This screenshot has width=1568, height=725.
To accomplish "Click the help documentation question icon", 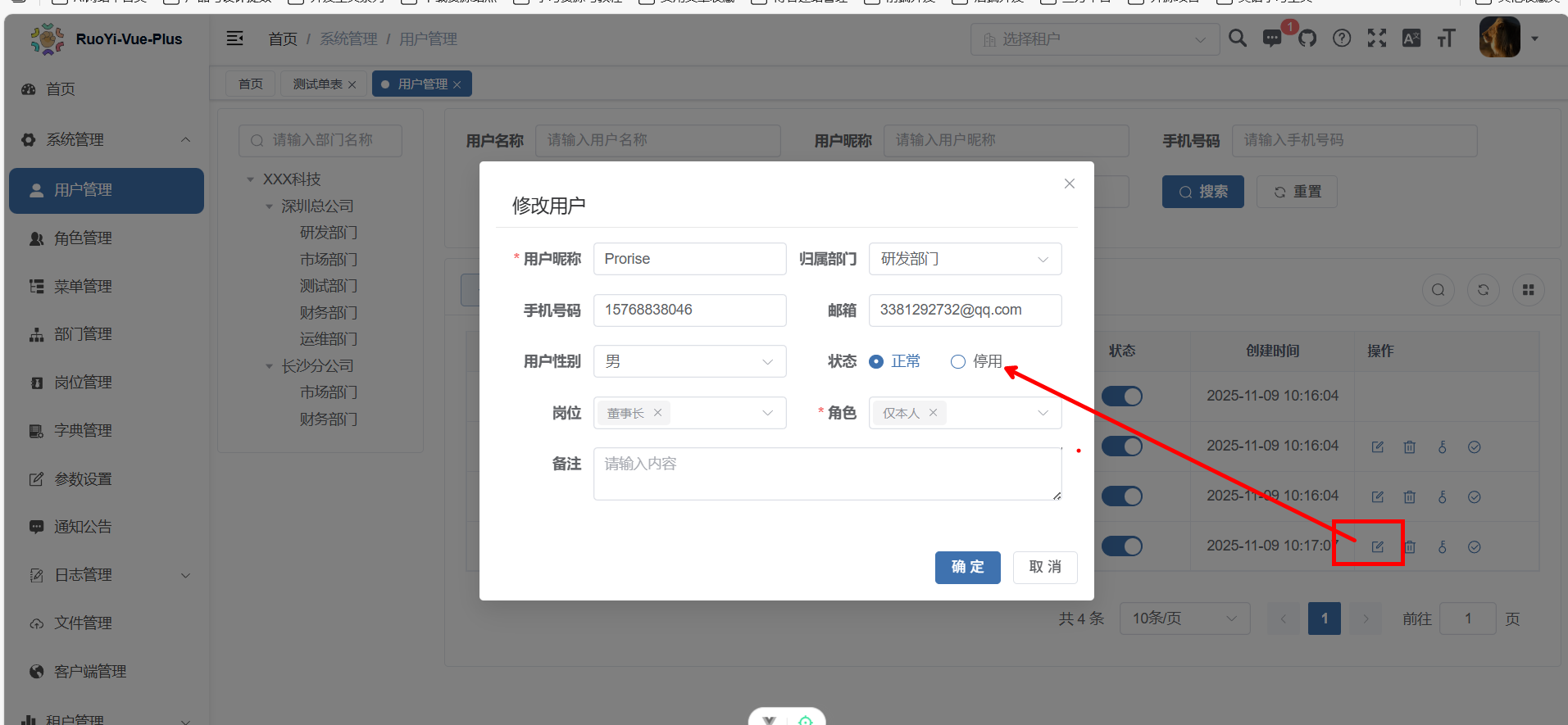I will [1342, 39].
